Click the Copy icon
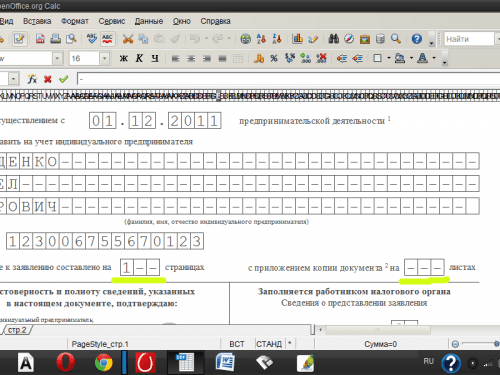Image resolution: width=500 pixels, height=375 pixels. pos(143,39)
